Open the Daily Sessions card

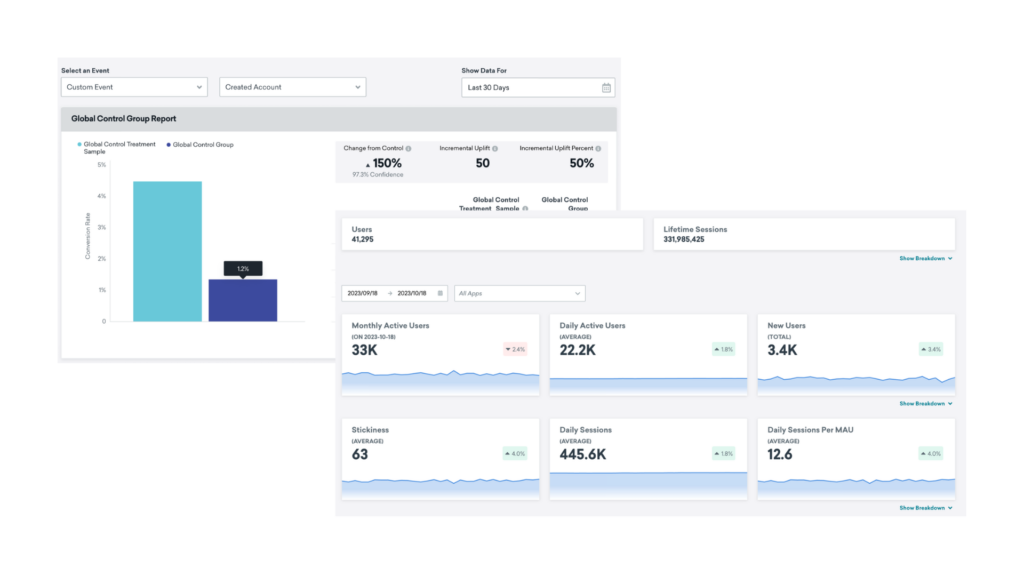[648, 459]
